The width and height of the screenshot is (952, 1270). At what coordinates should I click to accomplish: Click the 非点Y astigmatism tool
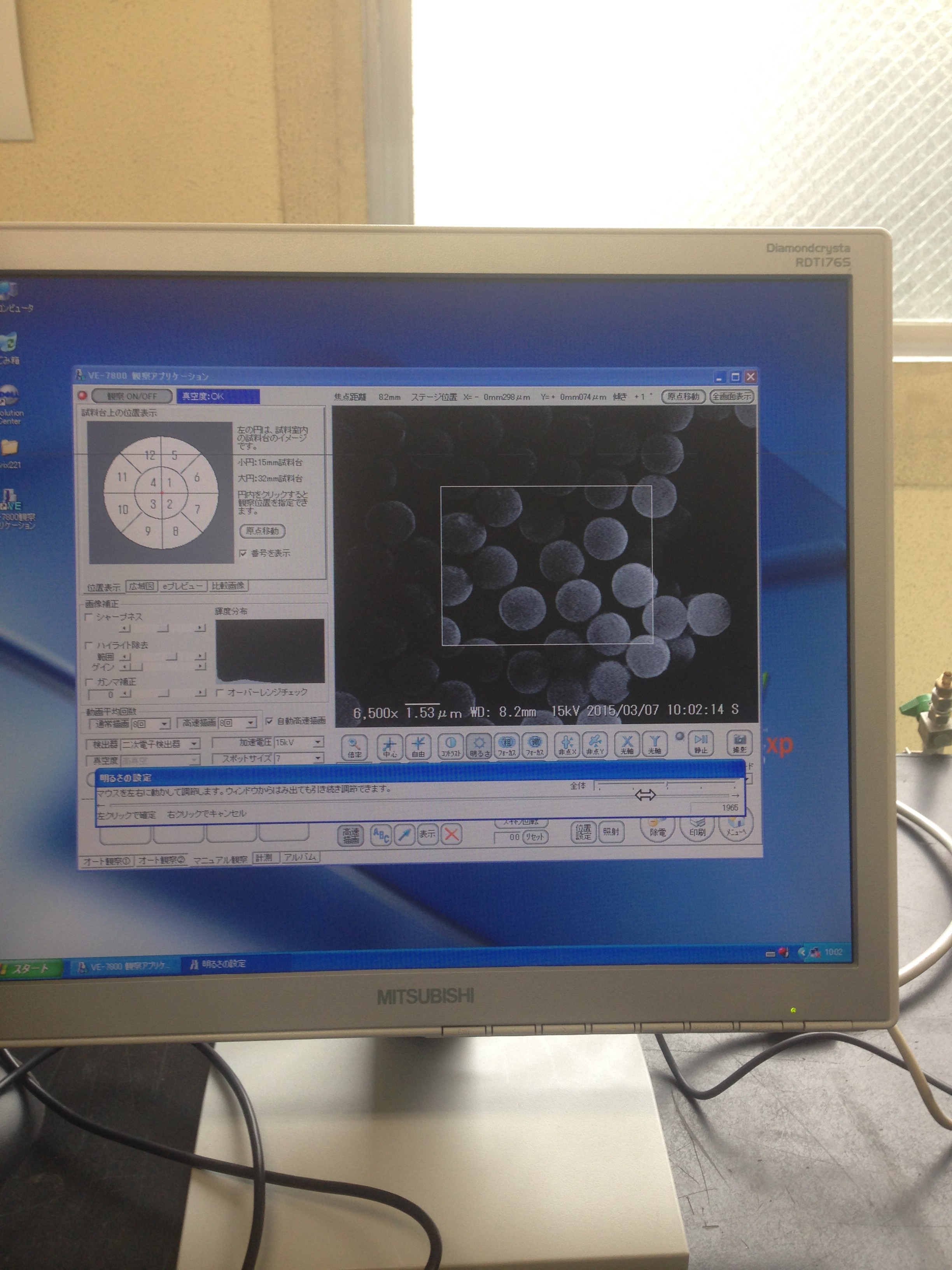pos(595,745)
